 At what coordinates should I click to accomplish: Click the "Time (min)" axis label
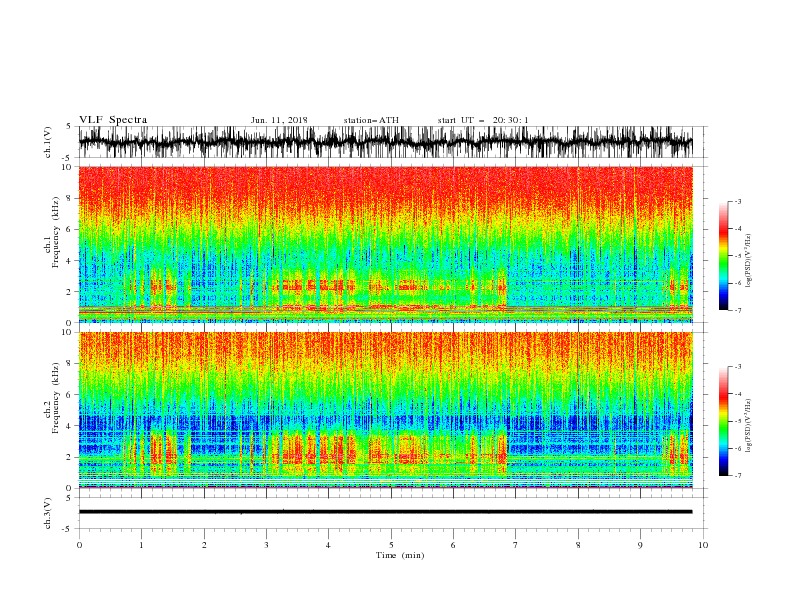point(400,555)
